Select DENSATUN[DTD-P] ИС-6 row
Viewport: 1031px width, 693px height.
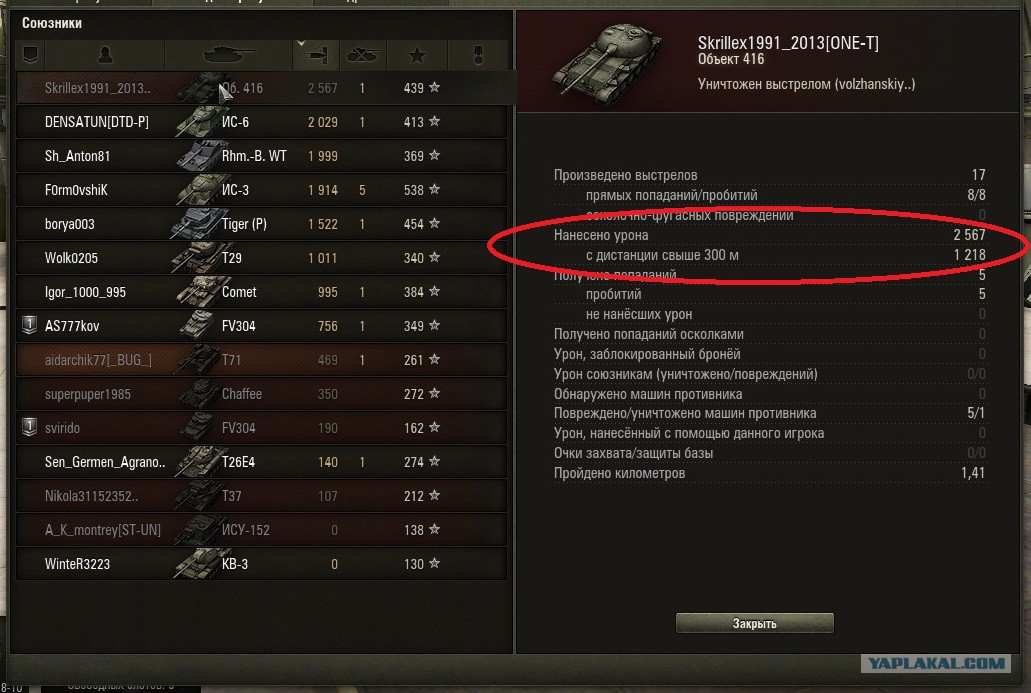(x=262, y=122)
